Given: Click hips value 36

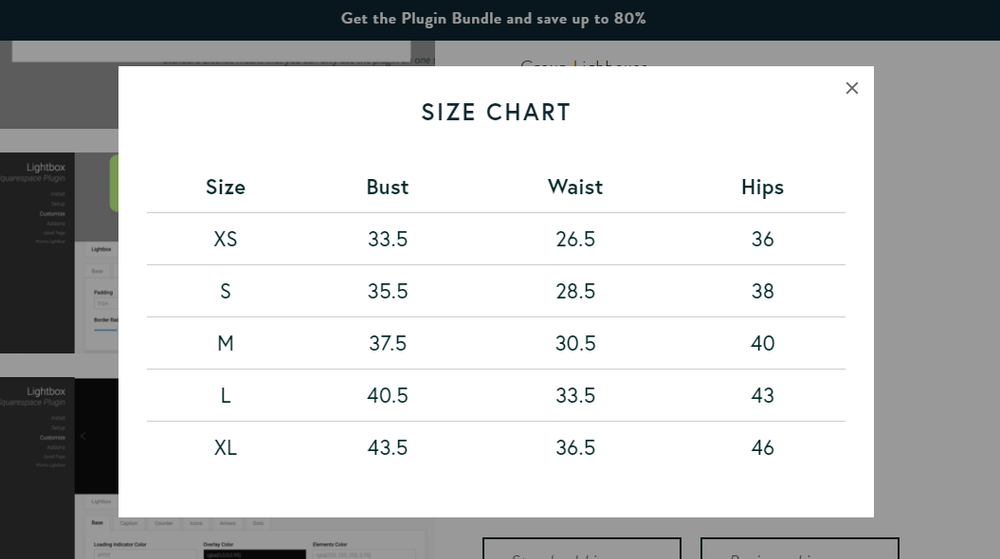Looking at the screenshot, I should point(762,239).
